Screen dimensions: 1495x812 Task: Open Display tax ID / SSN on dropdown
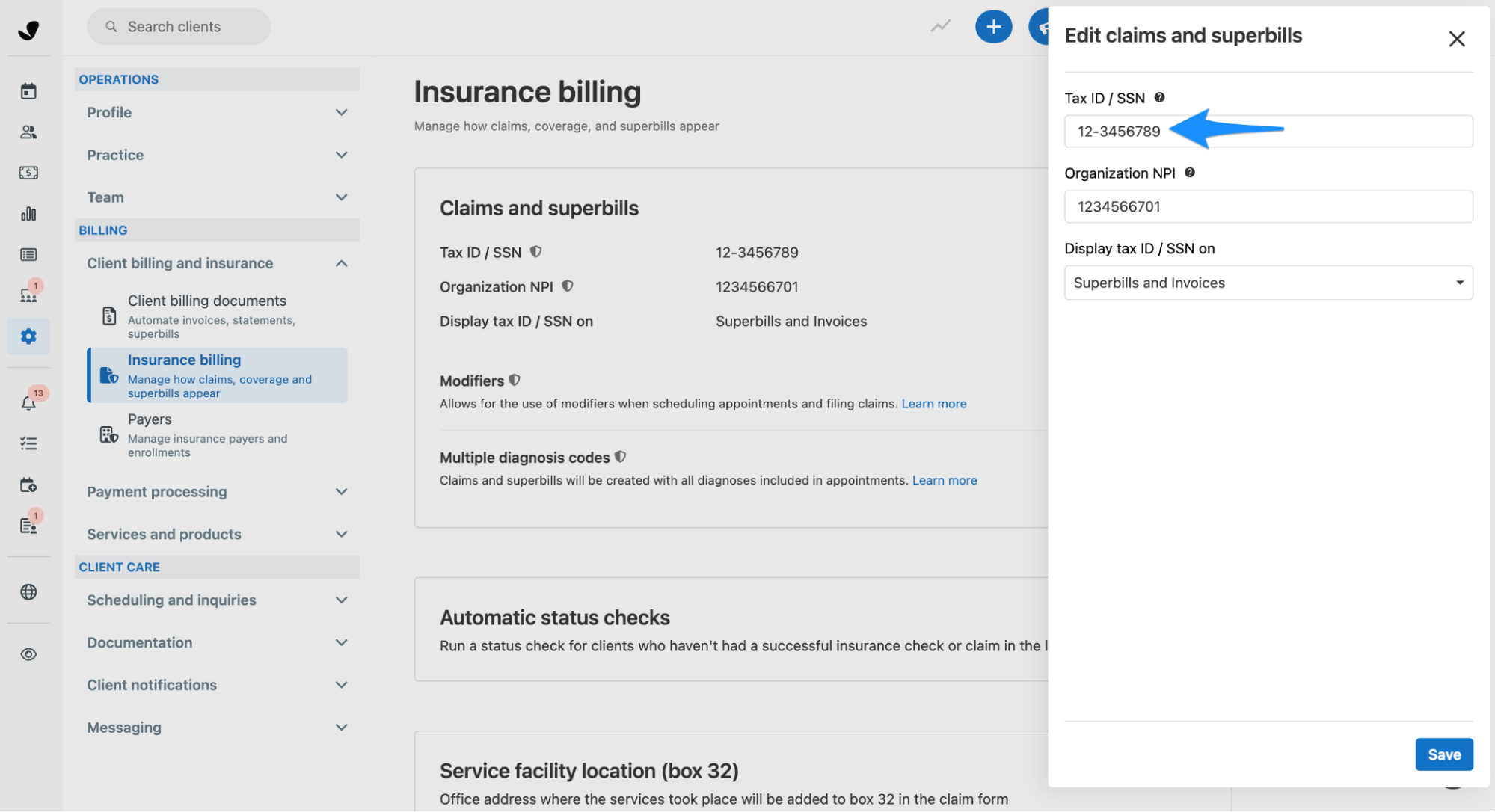click(x=1268, y=283)
